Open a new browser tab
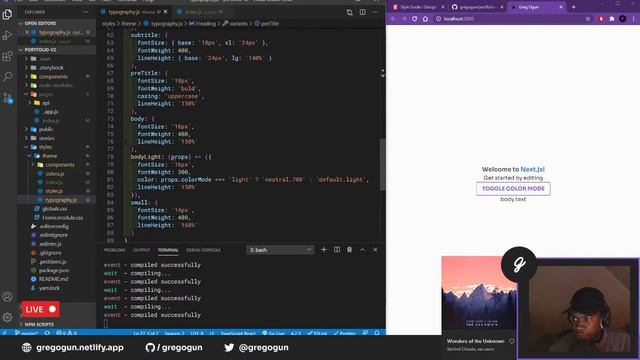The image size is (640, 360). click(573, 7)
